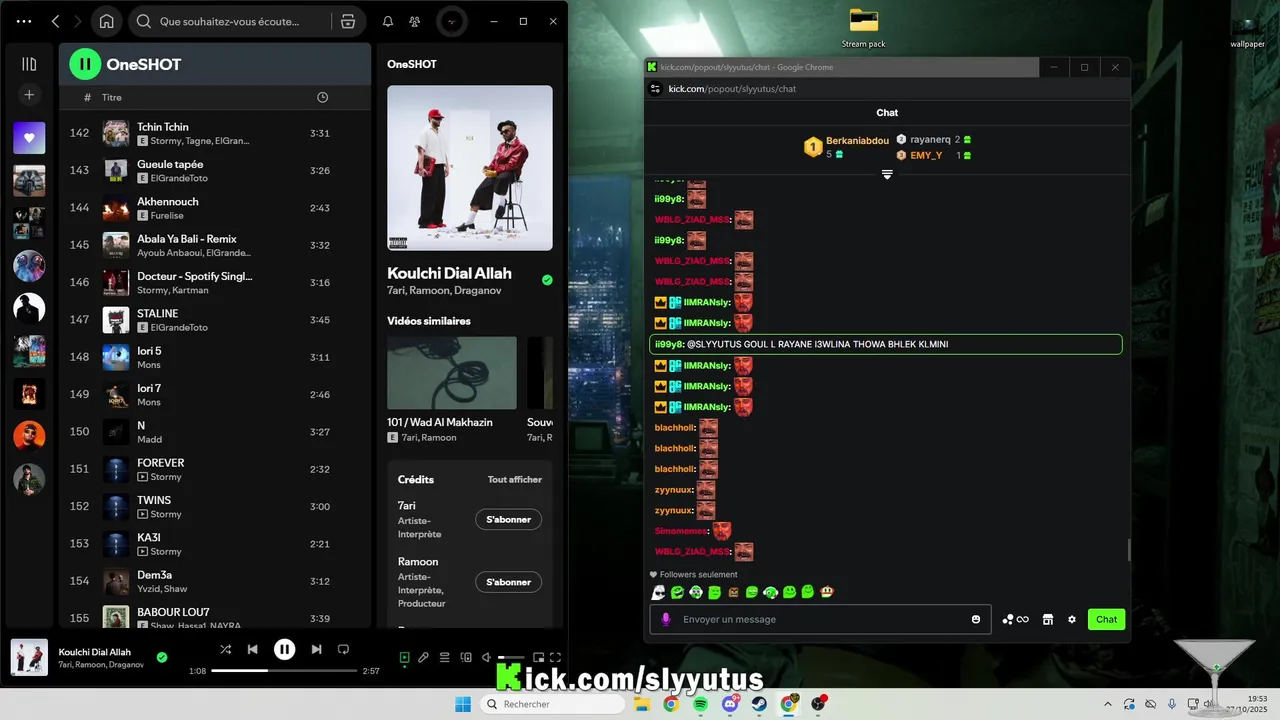This screenshot has height=720, width=1280.
Task: Open Spotify three-dots main menu
Action: pos(24,21)
